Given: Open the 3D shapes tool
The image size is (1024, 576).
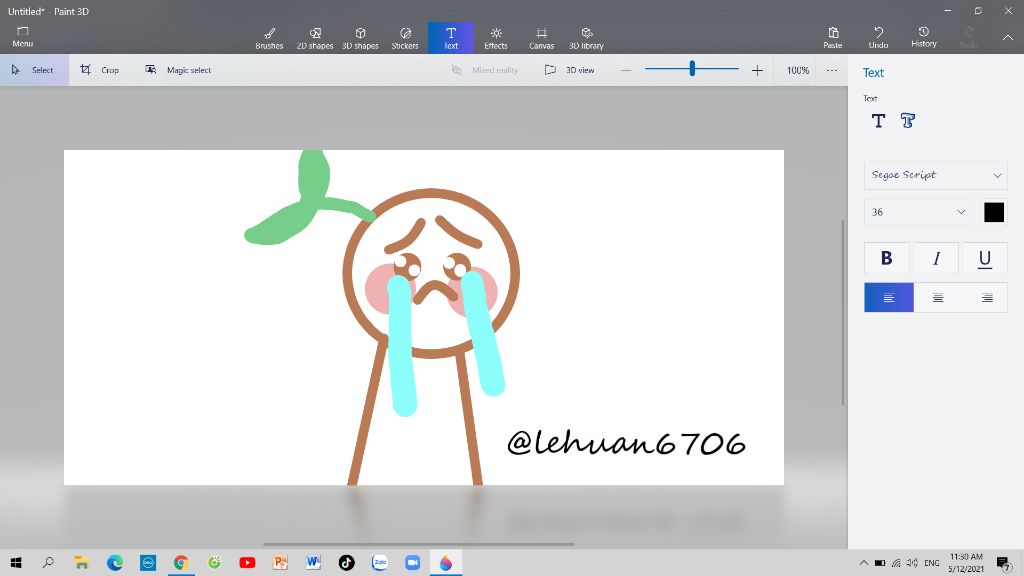Looking at the screenshot, I should (360, 38).
